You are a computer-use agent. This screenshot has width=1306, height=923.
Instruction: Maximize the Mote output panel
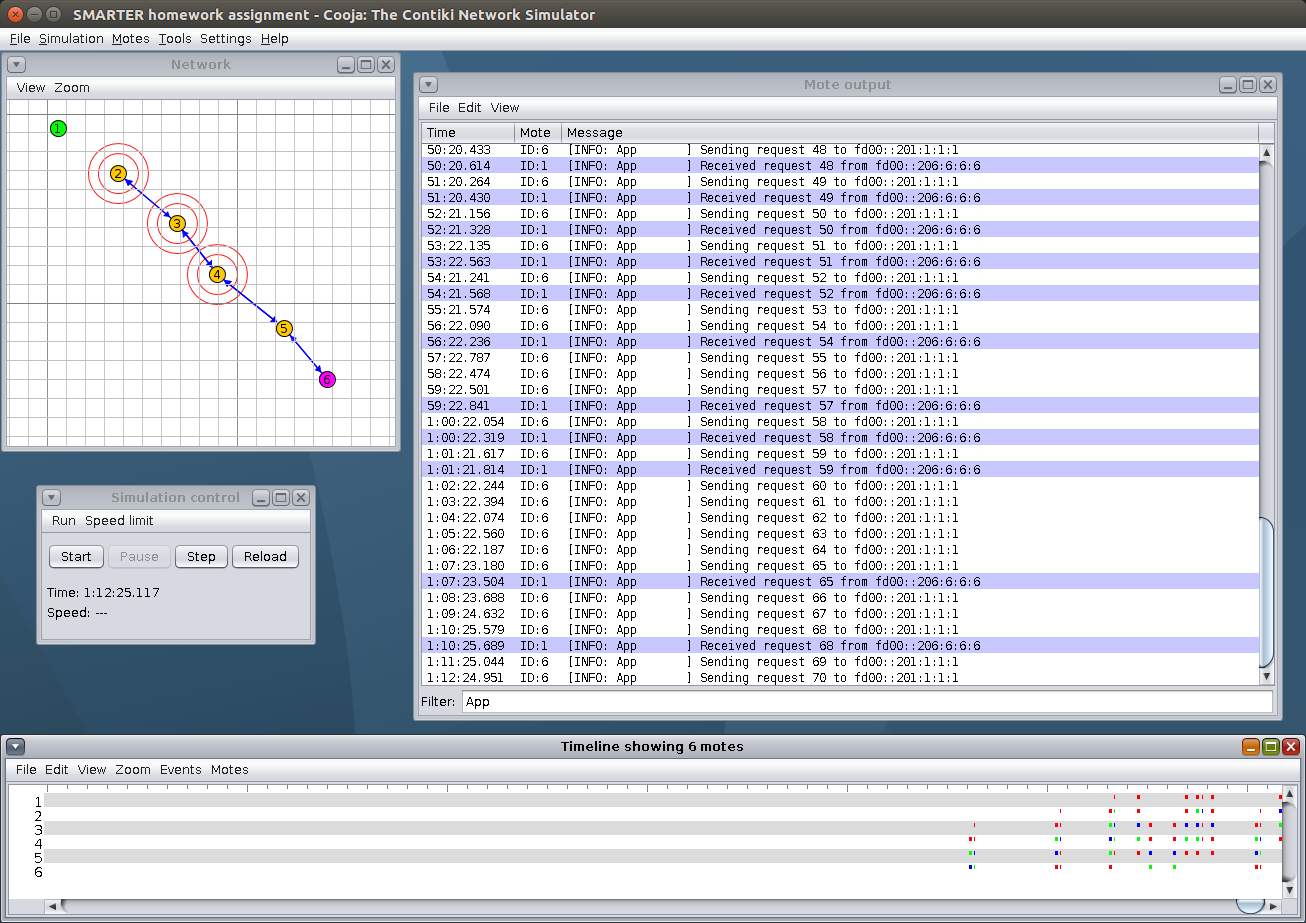point(1248,85)
